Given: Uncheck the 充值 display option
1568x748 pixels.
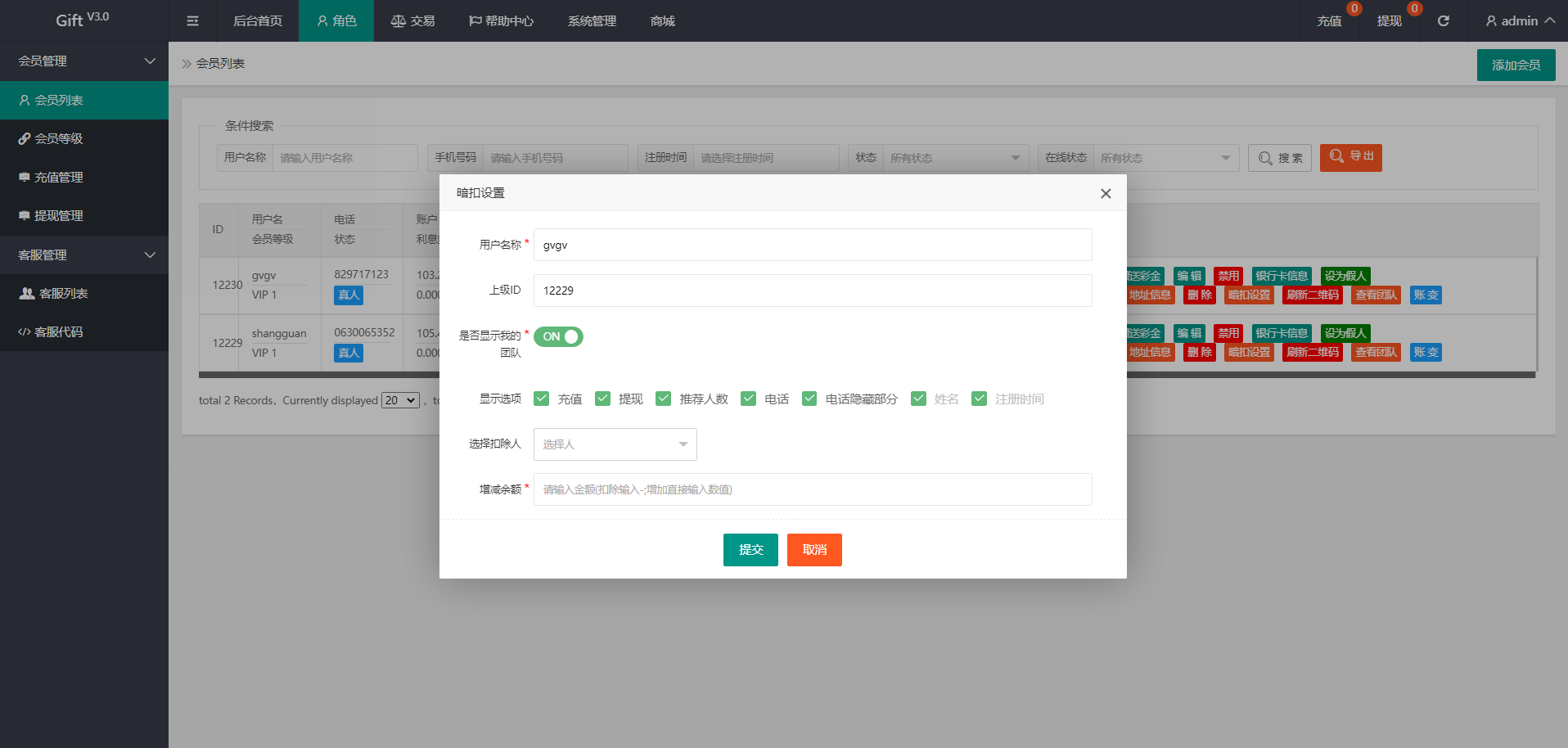Looking at the screenshot, I should click(542, 399).
